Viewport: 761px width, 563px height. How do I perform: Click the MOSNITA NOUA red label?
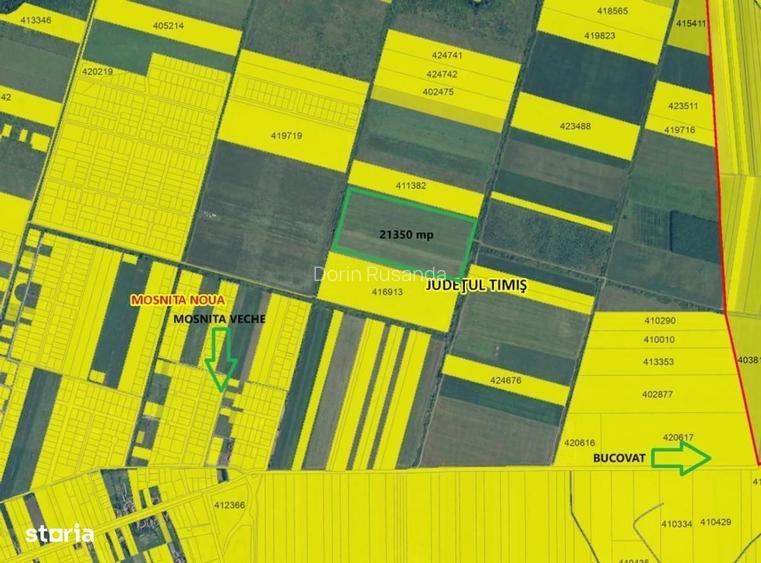(x=178, y=300)
